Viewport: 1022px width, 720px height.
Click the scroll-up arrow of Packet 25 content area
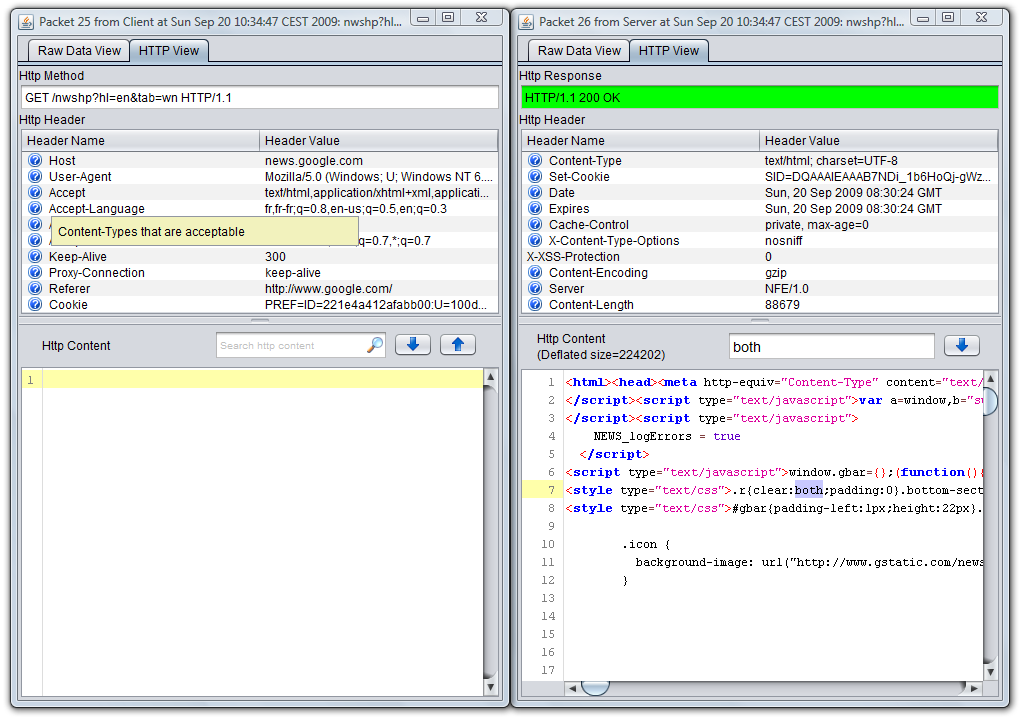(491, 377)
